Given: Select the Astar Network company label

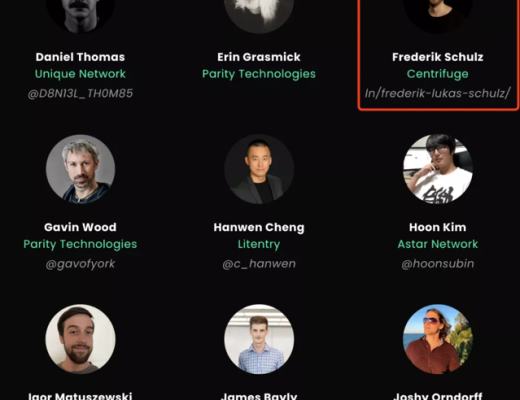Looking at the screenshot, I should [438, 244].
